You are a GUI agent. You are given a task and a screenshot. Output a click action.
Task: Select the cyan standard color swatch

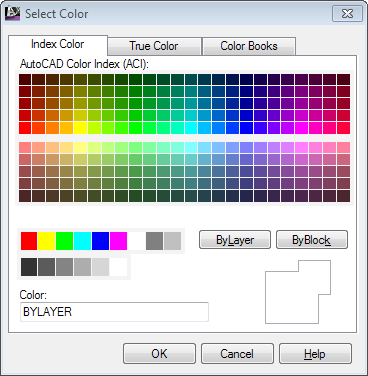(83, 241)
